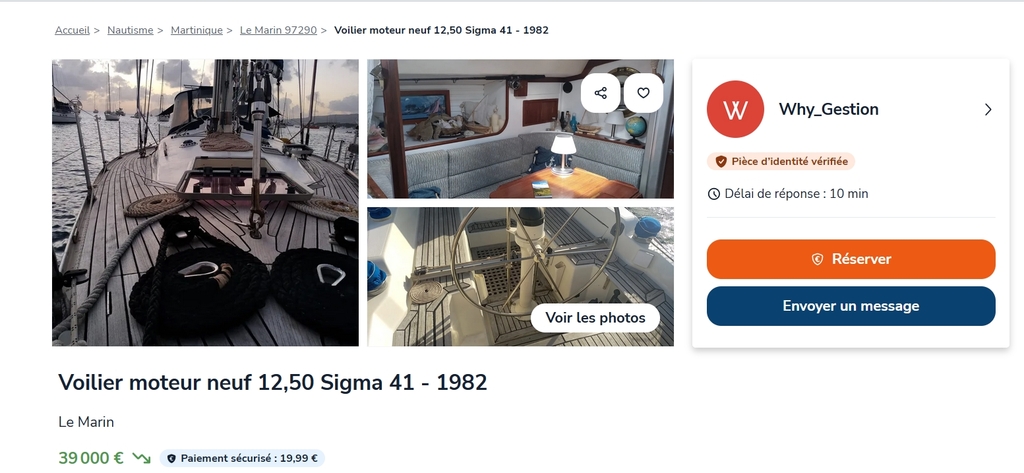The height and width of the screenshot is (473, 1024).
Task: Open the main boat deck photo
Action: [205, 203]
